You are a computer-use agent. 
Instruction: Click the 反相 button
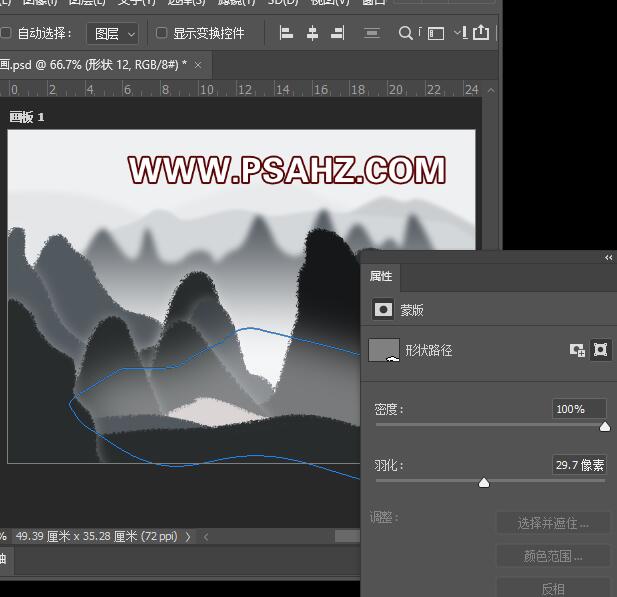click(553, 589)
